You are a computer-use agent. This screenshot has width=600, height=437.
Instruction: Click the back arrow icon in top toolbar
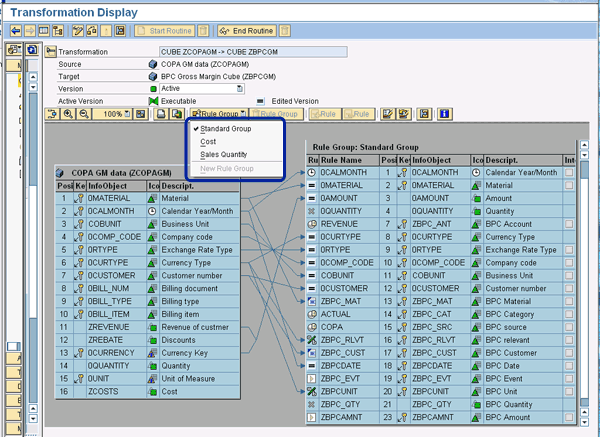point(15,30)
